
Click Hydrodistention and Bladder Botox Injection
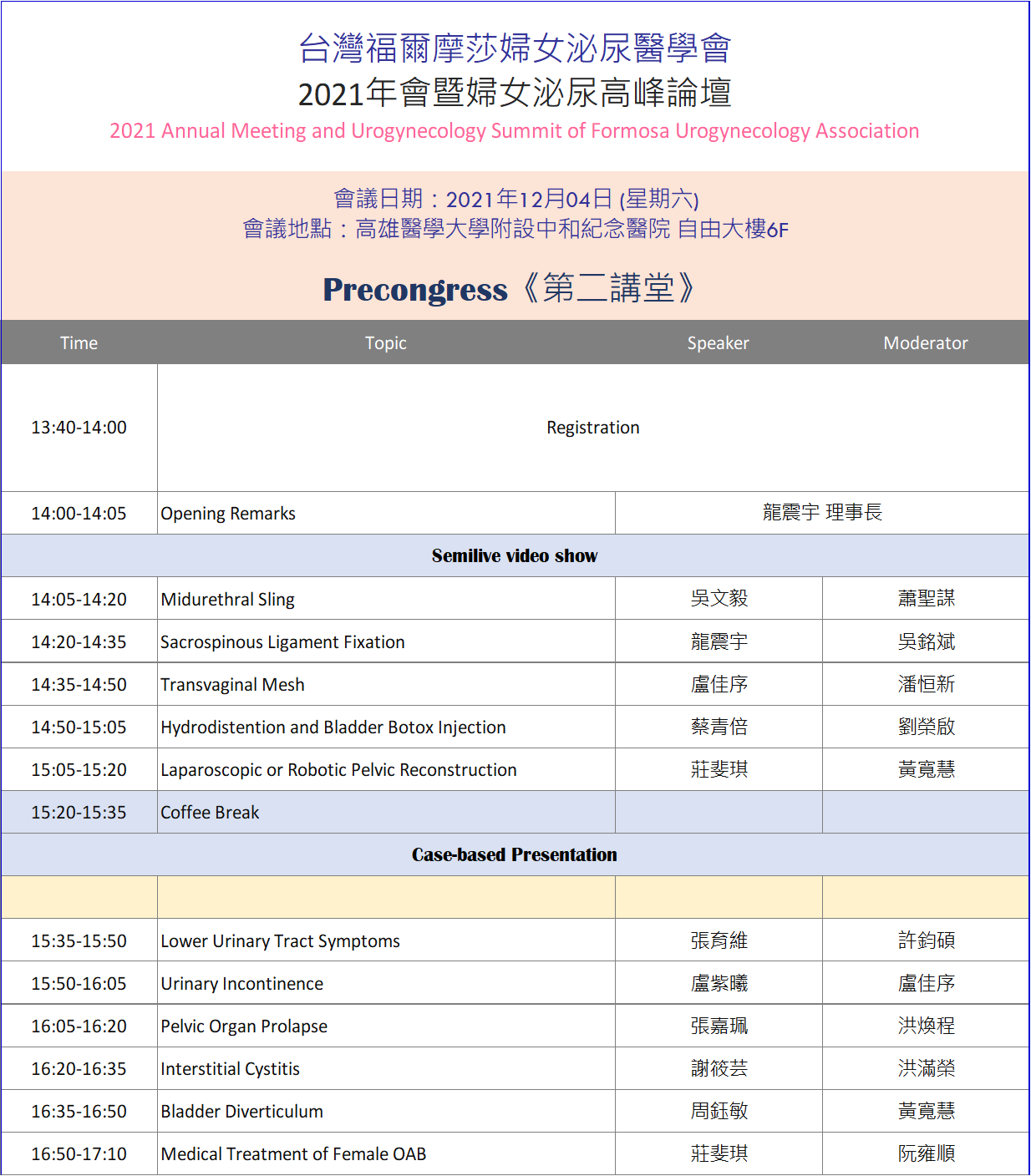[x=333, y=727]
